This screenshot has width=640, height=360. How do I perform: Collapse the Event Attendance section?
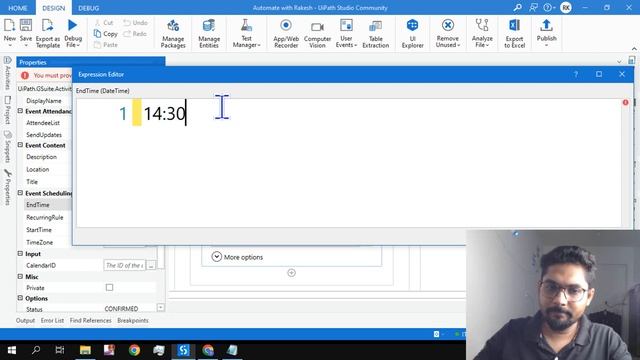20,111
